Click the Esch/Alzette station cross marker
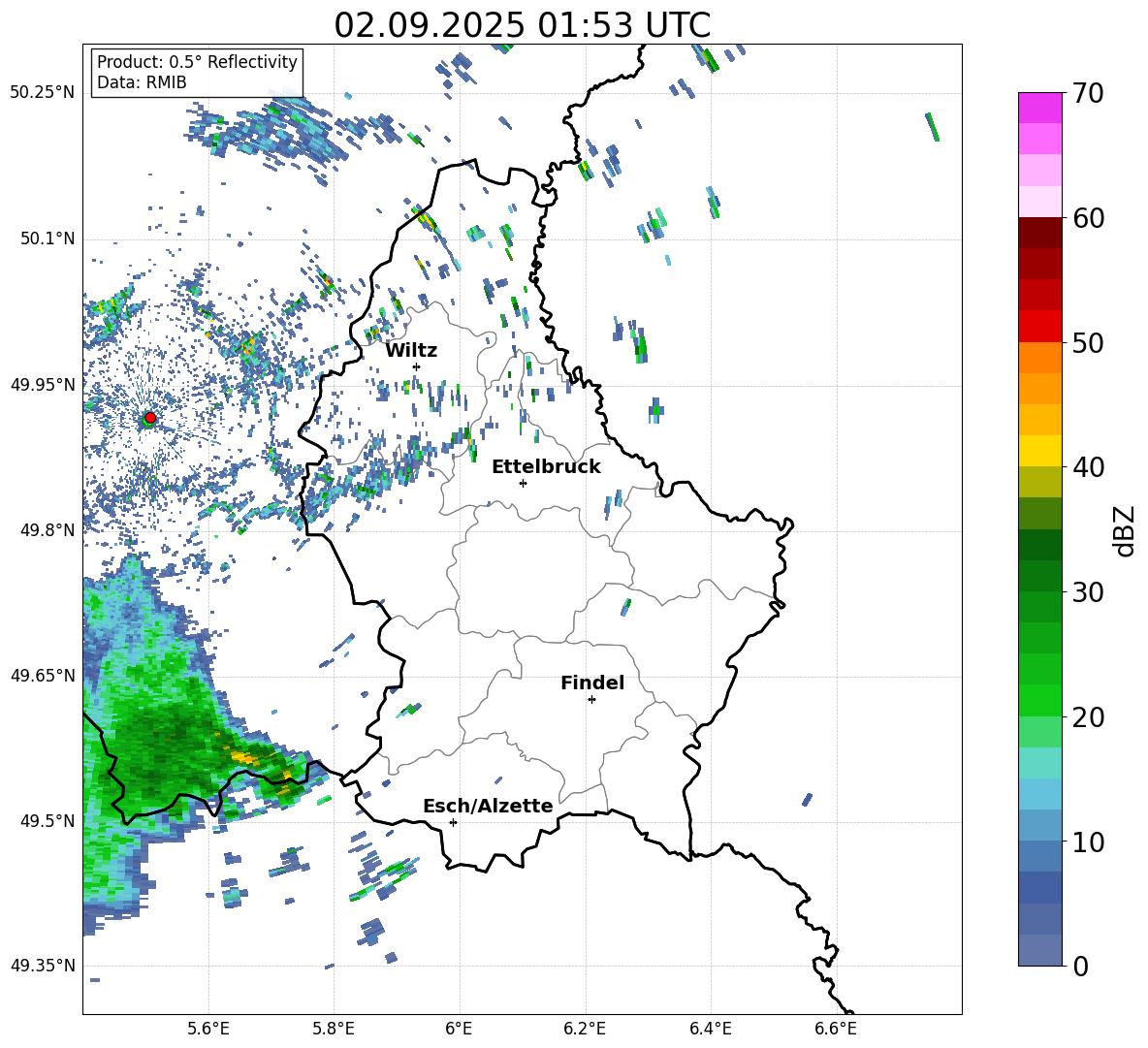Viewport: 1148px width, 1048px height. 453,822
